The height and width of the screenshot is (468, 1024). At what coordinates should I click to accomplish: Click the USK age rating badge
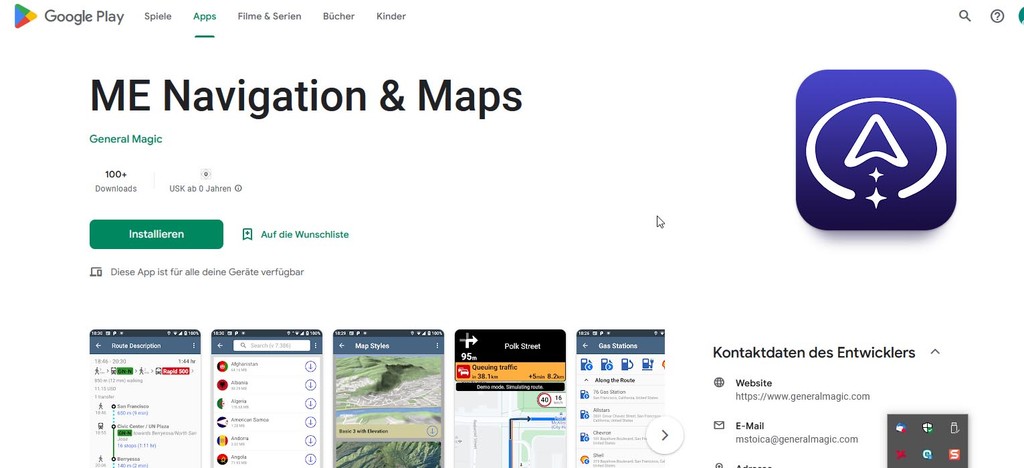(x=206, y=174)
